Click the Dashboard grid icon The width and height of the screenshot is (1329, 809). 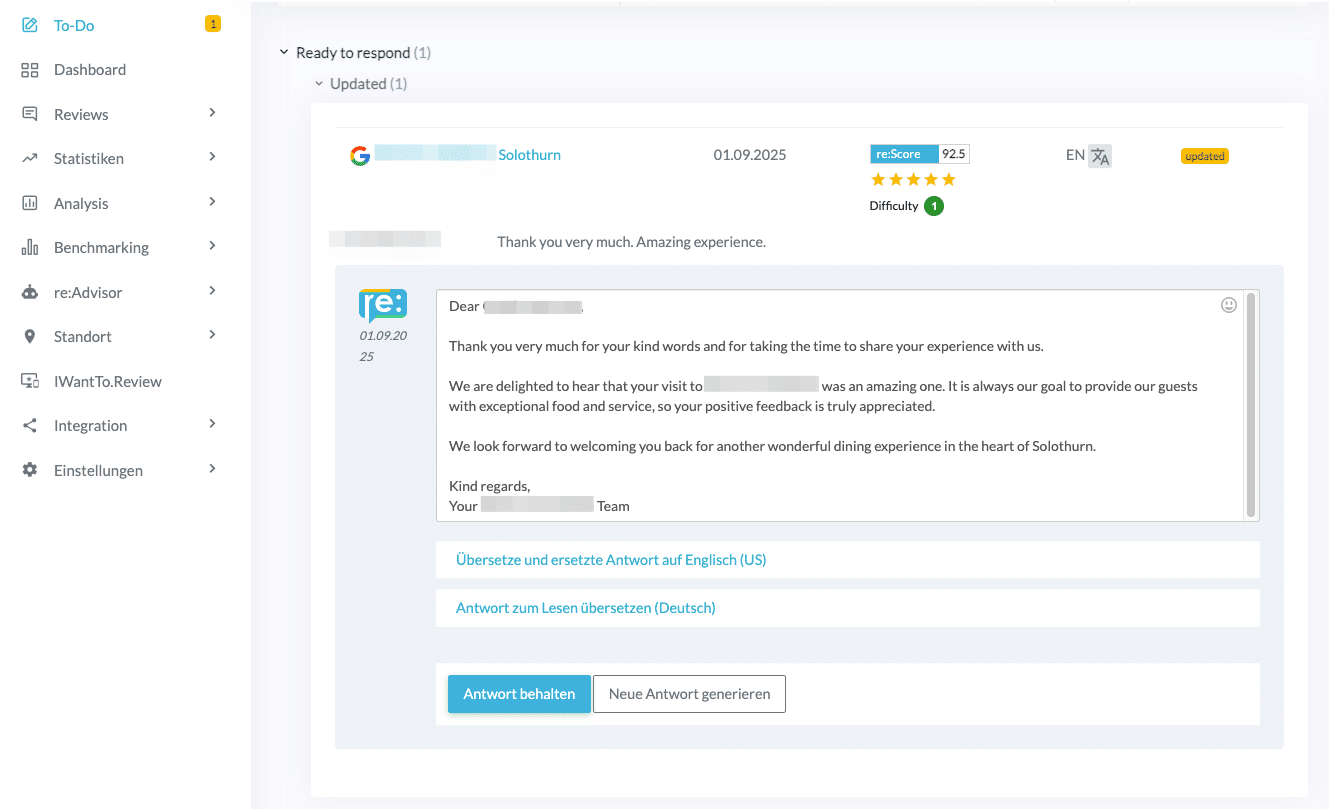pyautogui.click(x=30, y=70)
